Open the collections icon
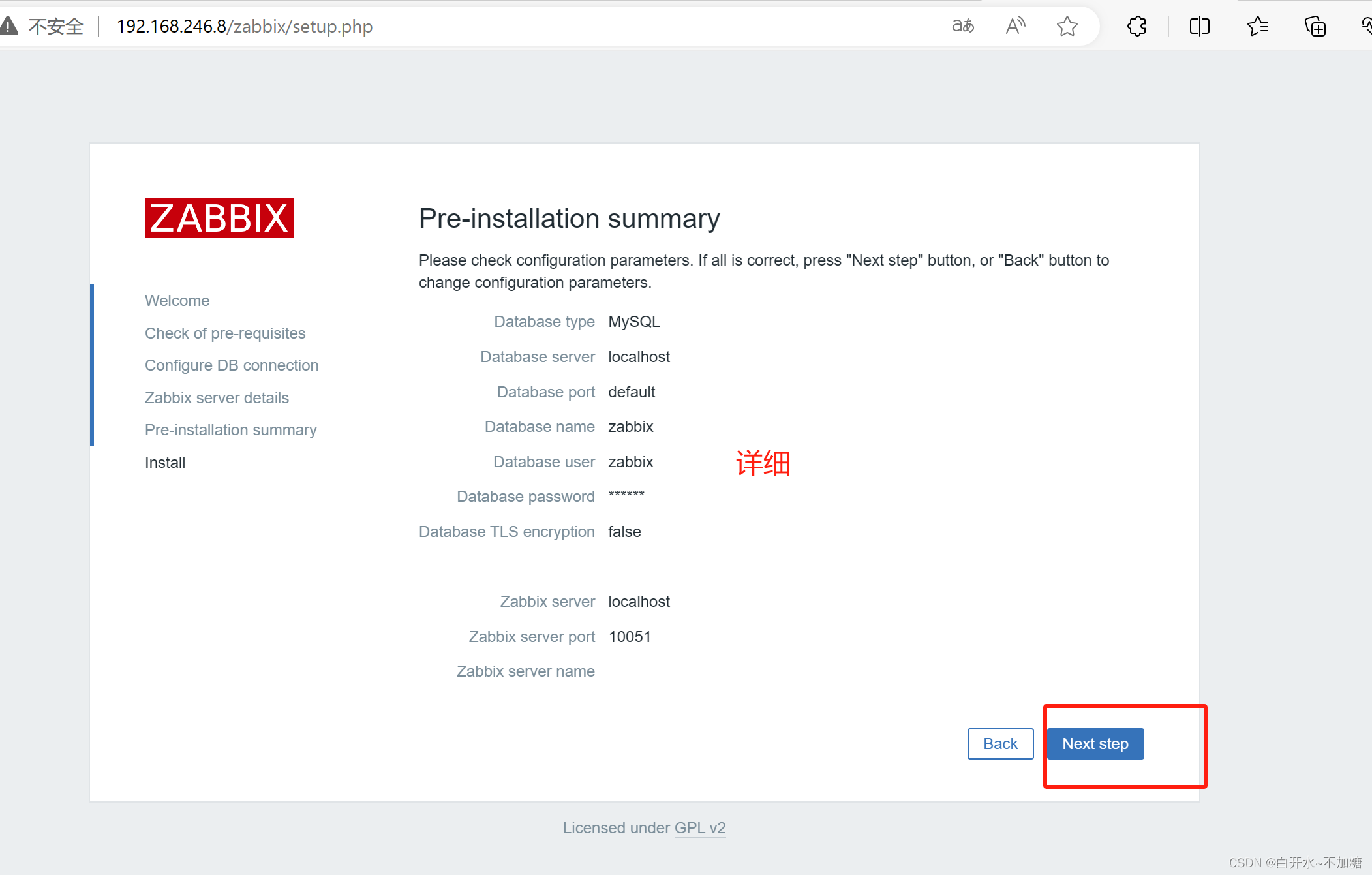The height and width of the screenshot is (875, 1372). point(1315,26)
